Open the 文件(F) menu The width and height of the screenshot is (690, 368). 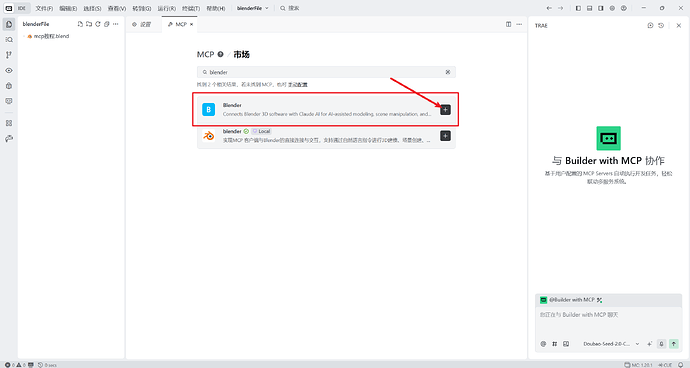tap(44, 8)
